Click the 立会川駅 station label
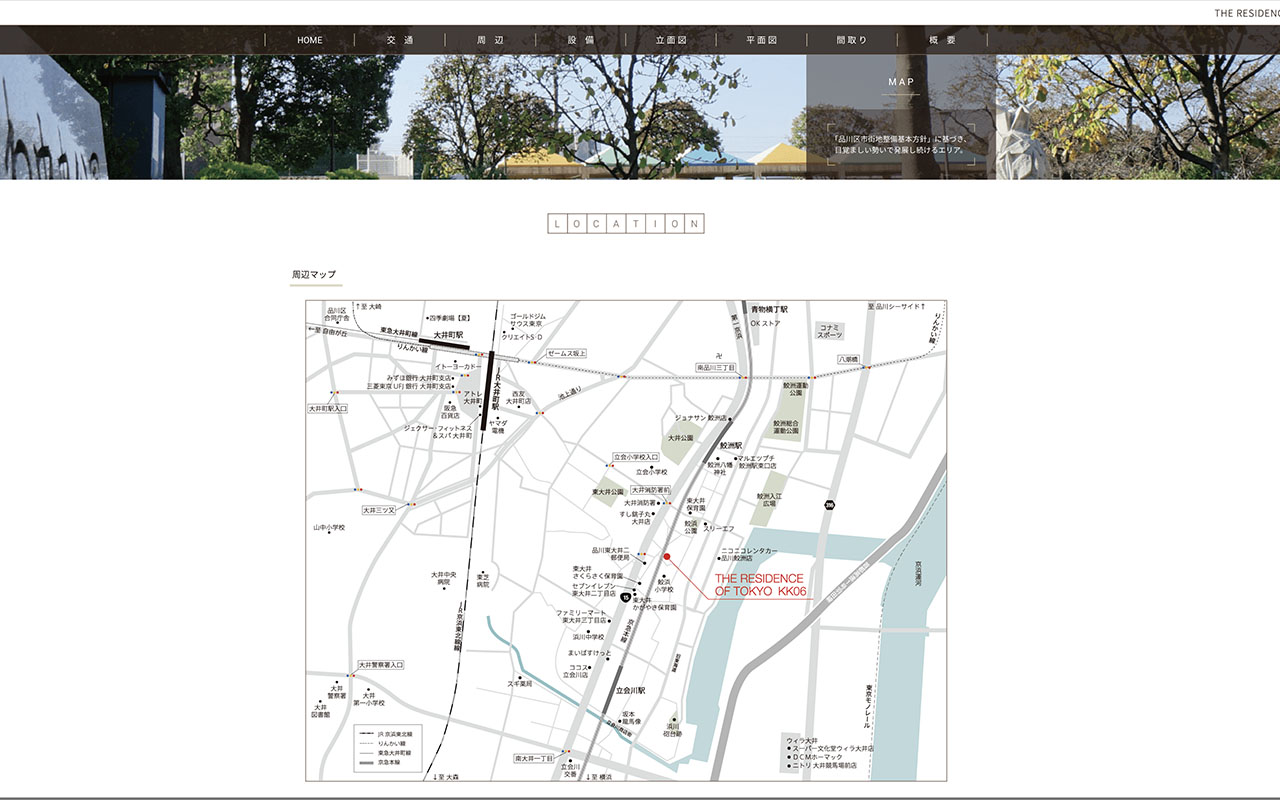 [631, 690]
